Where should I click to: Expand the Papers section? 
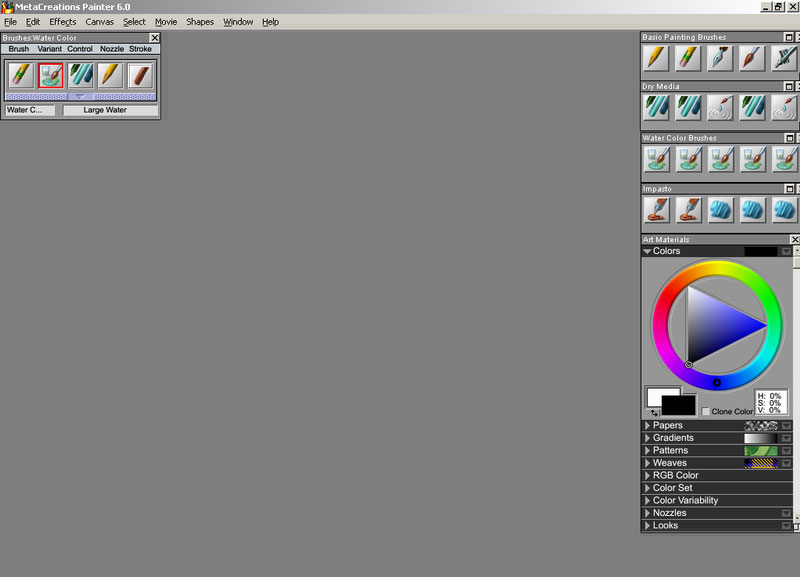[647, 425]
